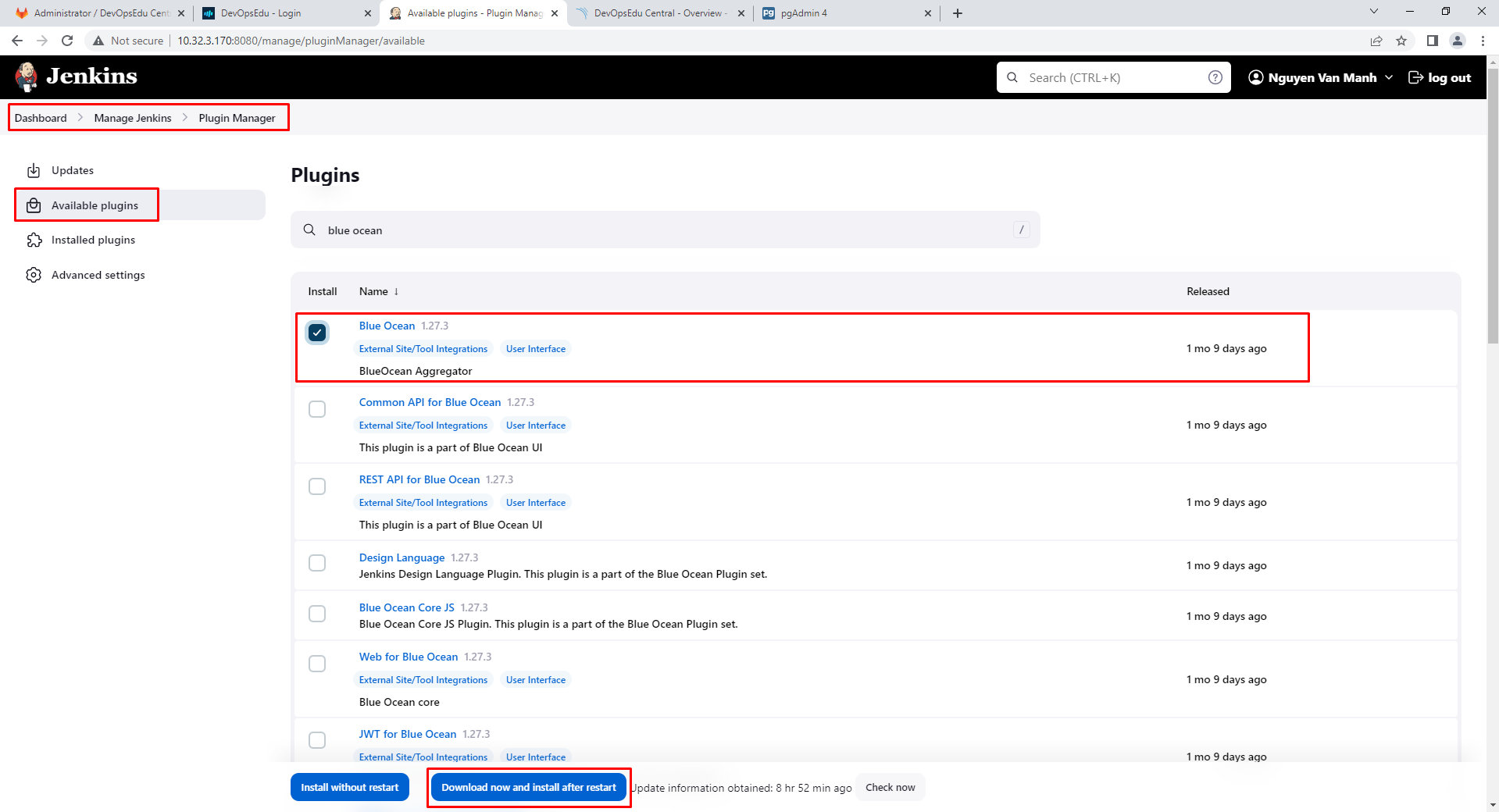The height and width of the screenshot is (812, 1499).
Task: Click the scrollbar down arrow
Action: (x=1492, y=804)
